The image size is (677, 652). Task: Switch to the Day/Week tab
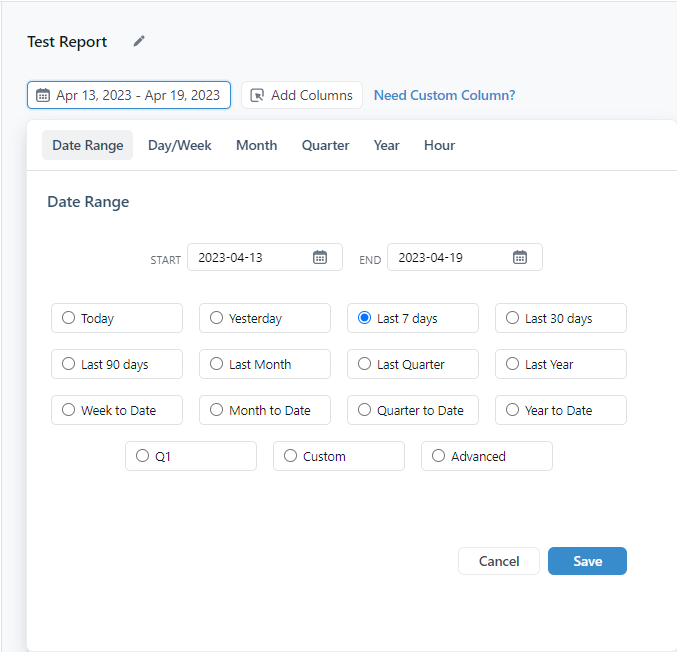coord(180,145)
